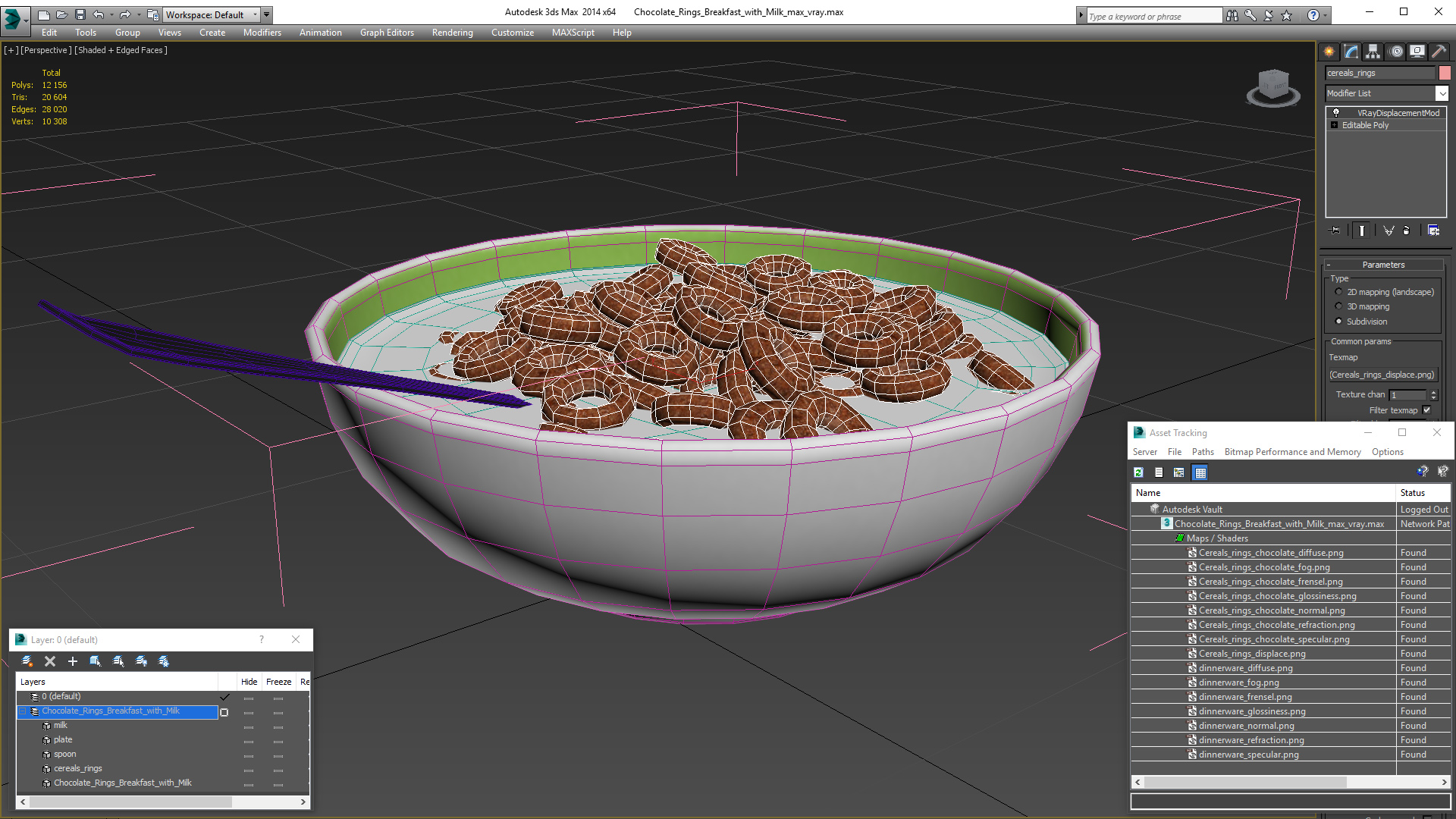Screen dimensions: 1456x819
Task: Click Freeze all layers snowflake icon
Action: (x=164, y=661)
